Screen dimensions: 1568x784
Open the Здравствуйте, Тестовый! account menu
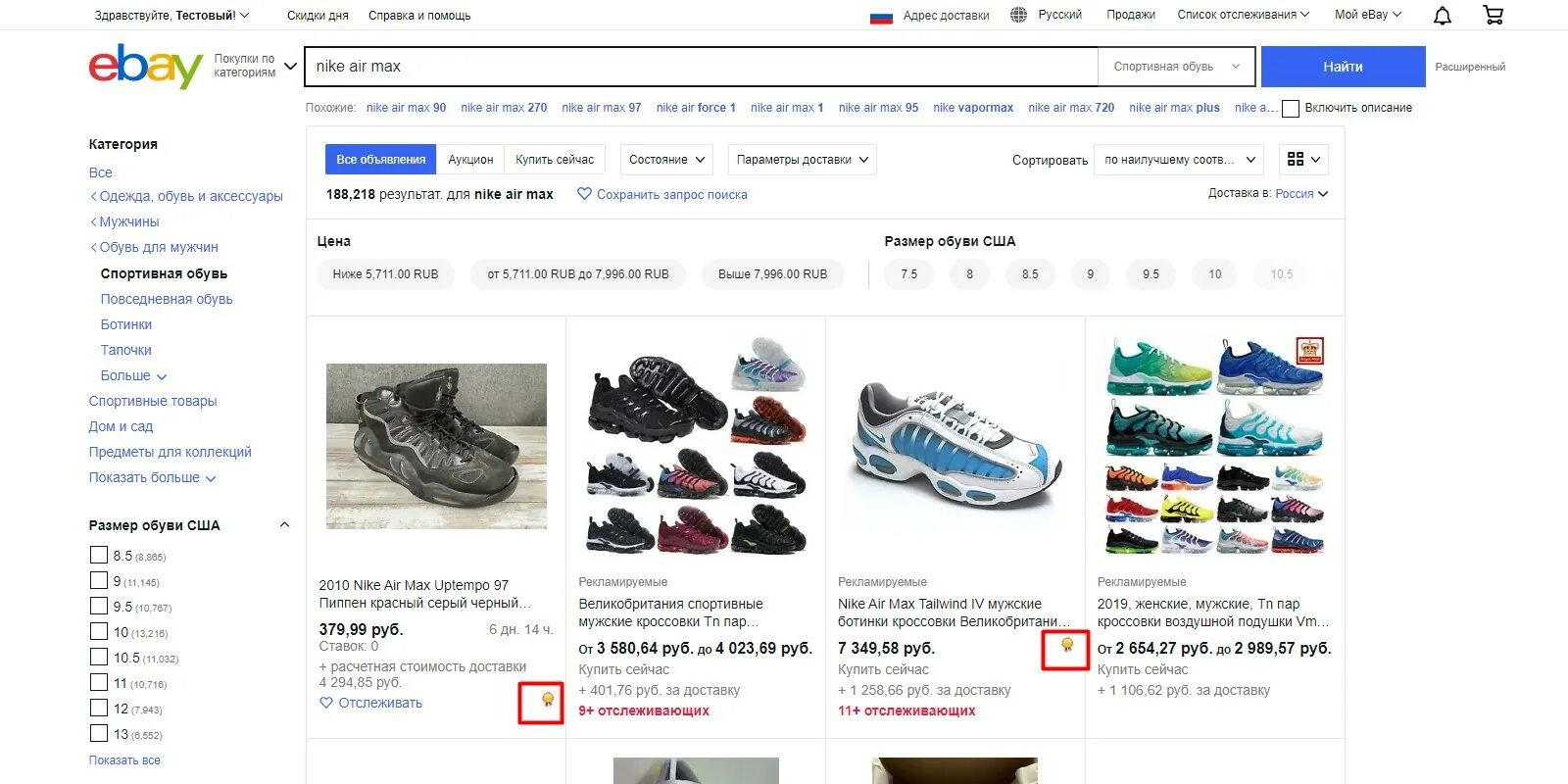click(171, 16)
